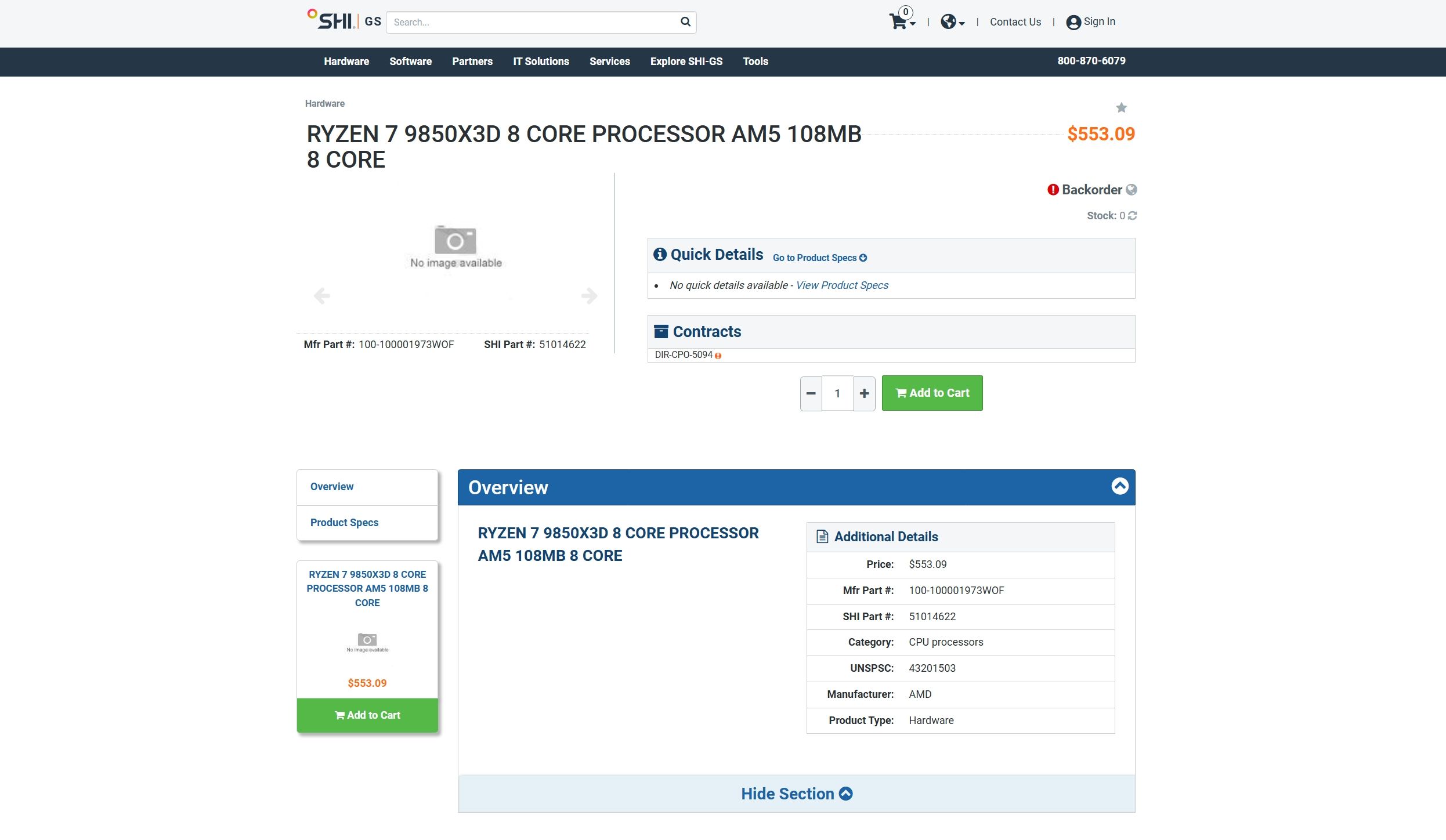
Task: Open Contact Us
Action: [x=1014, y=21]
